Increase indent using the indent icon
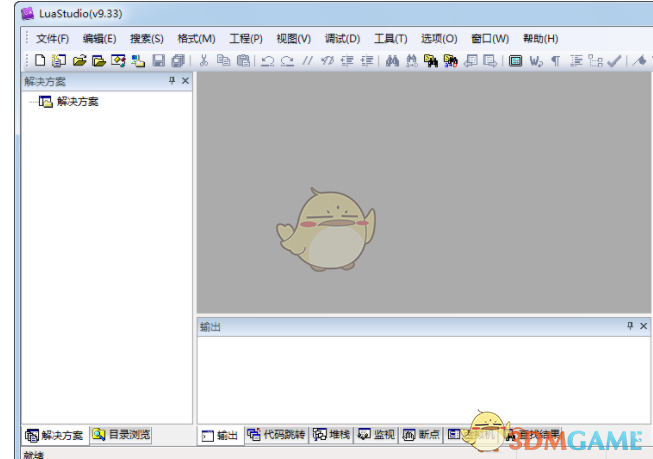 [367, 61]
